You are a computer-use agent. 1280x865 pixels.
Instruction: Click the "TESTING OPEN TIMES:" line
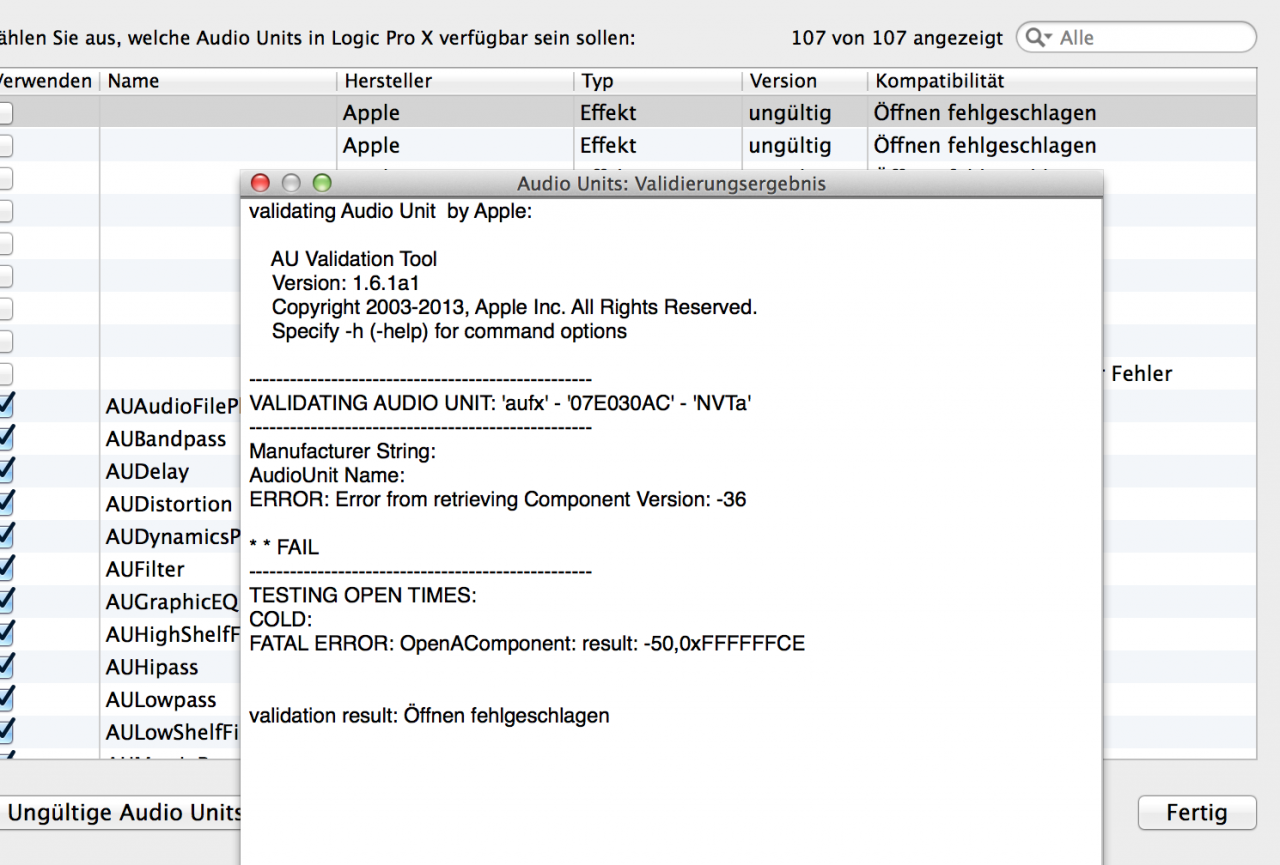coord(363,595)
